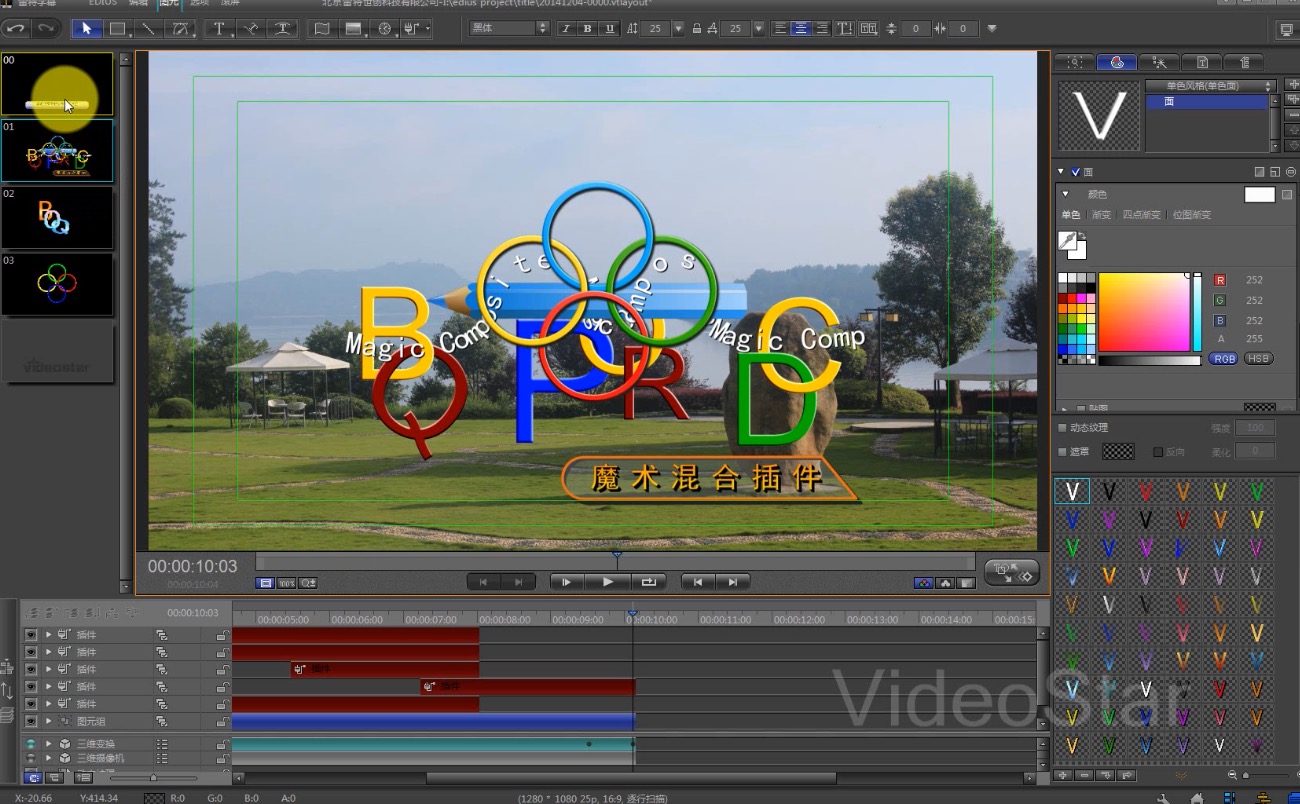Open the 单色风格(单色面) style dropdown
The width and height of the screenshot is (1300, 804).
[1210, 86]
